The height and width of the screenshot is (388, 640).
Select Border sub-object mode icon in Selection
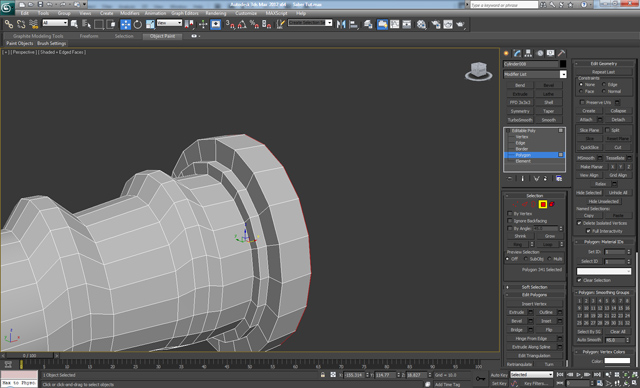tap(533, 204)
